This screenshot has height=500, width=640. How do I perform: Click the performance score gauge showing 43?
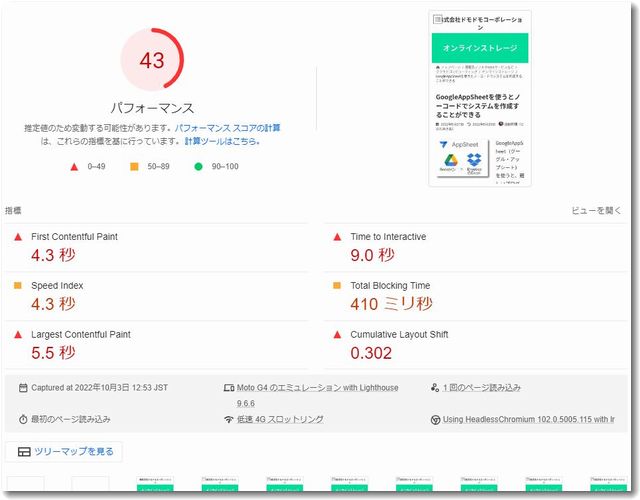152,61
